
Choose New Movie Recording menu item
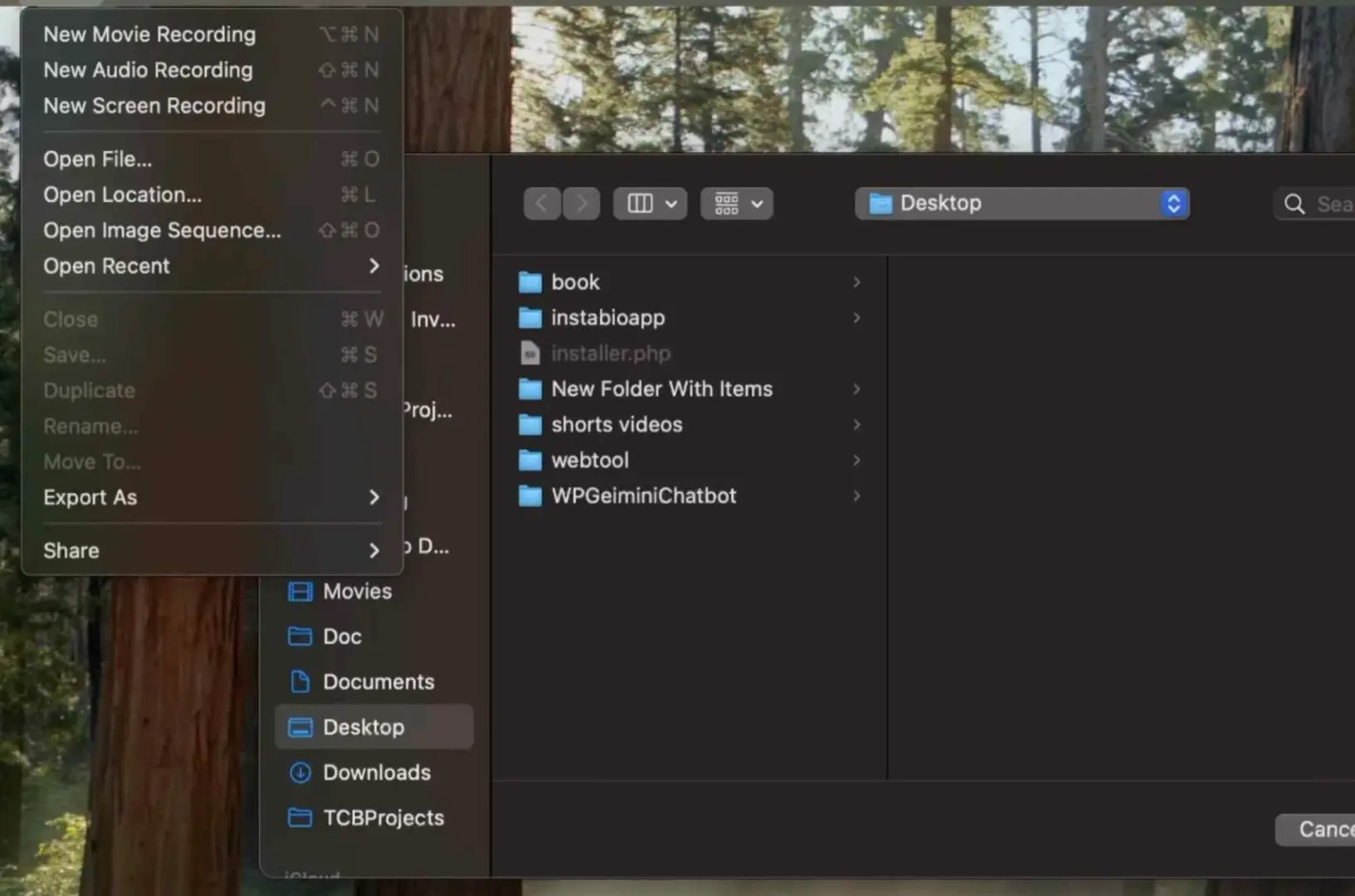[212, 34]
